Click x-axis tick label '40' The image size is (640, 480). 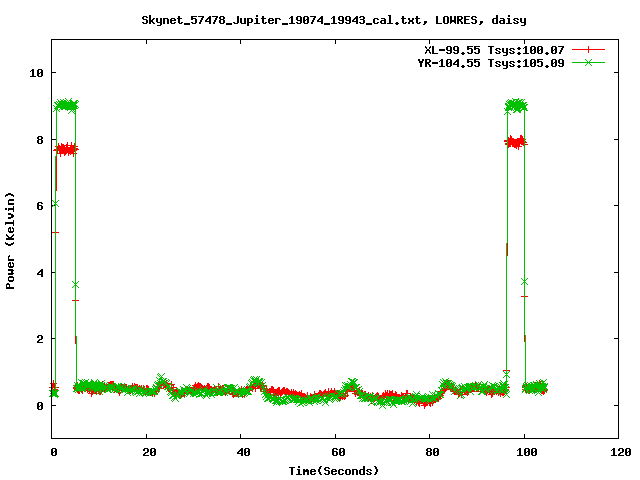[244, 452]
